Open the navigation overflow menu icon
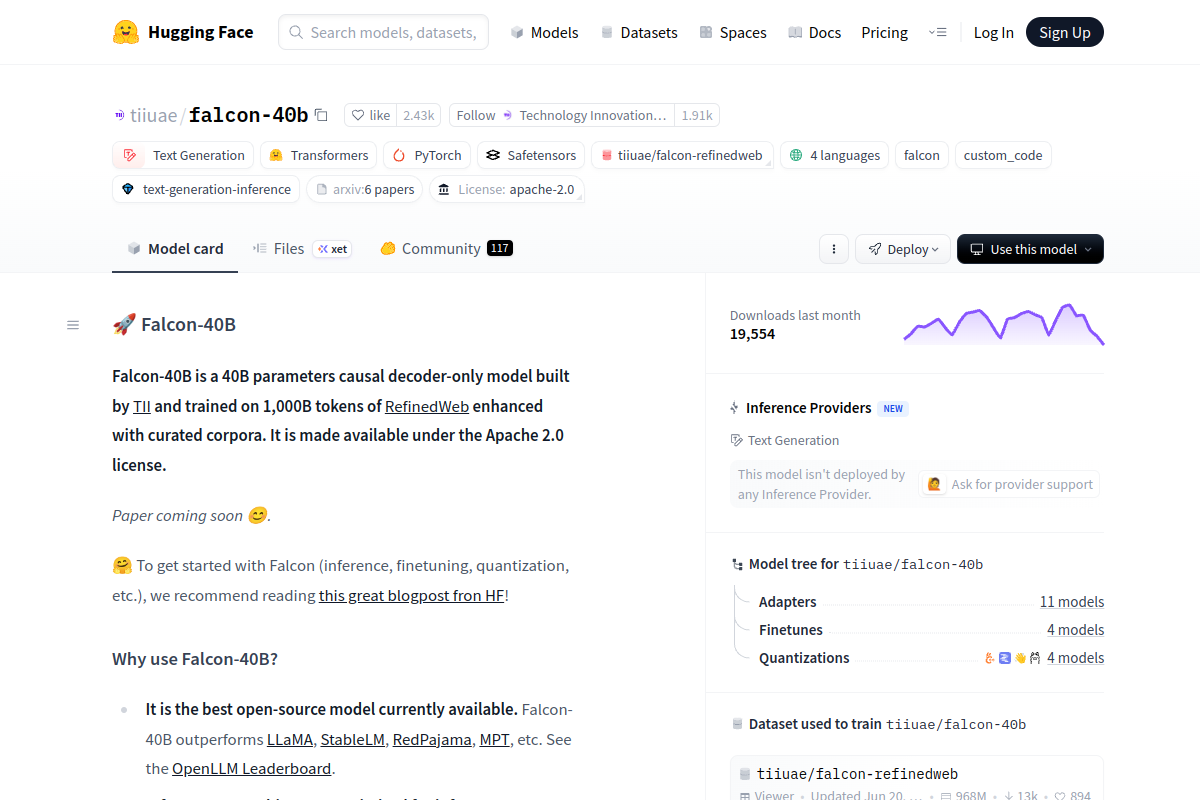 pyautogui.click(x=937, y=32)
